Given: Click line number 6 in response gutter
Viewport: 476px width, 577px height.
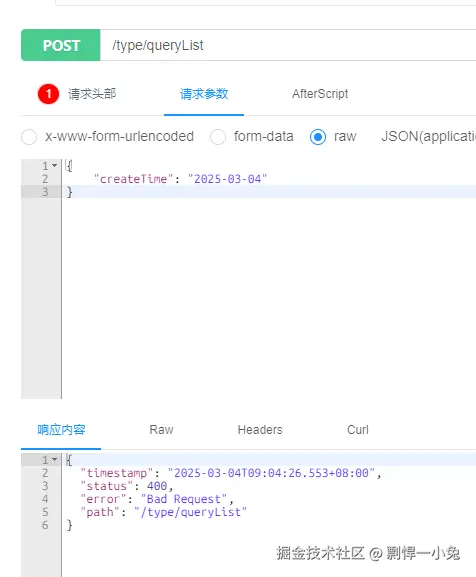Looking at the screenshot, I should point(45,525).
